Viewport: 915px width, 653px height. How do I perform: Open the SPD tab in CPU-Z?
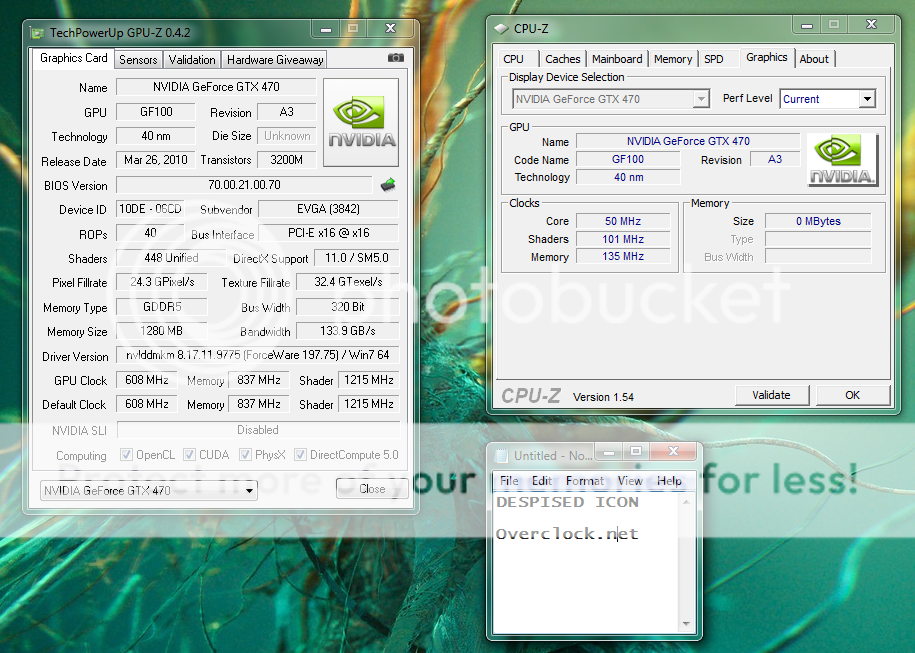pyautogui.click(x=714, y=59)
